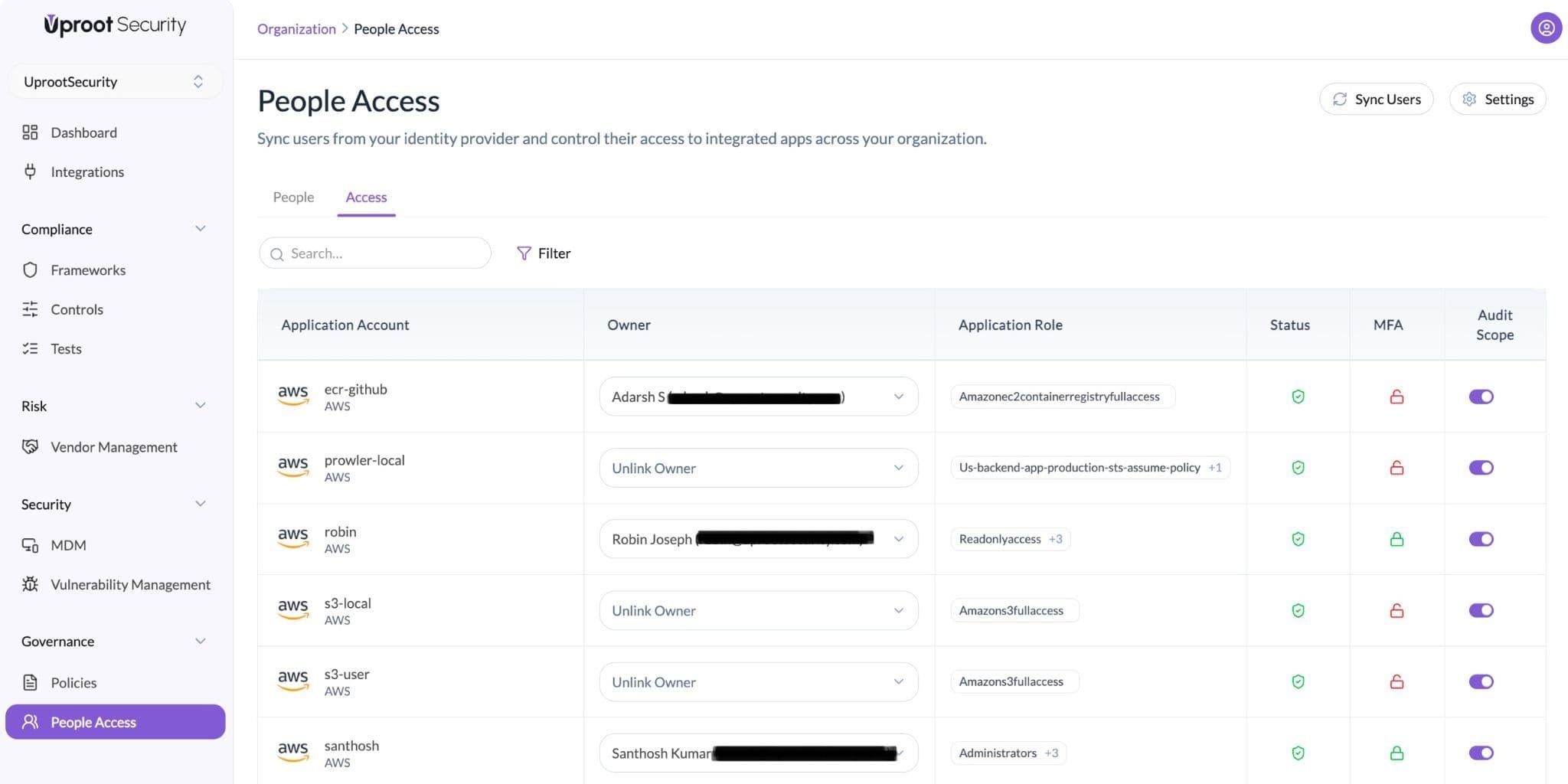
Task: Click the red MFA unlock icon for ecr-github
Action: click(x=1396, y=397)
